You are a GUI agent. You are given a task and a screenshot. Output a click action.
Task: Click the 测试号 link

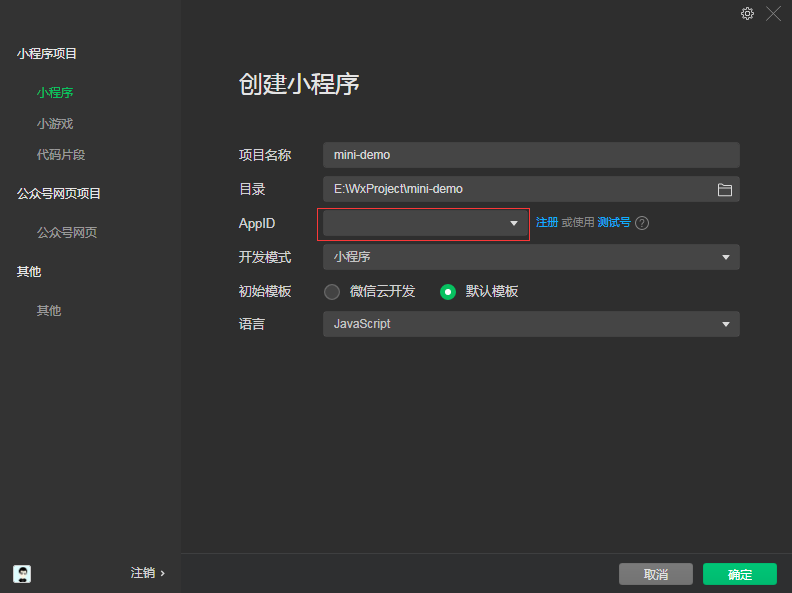point(614,222)
